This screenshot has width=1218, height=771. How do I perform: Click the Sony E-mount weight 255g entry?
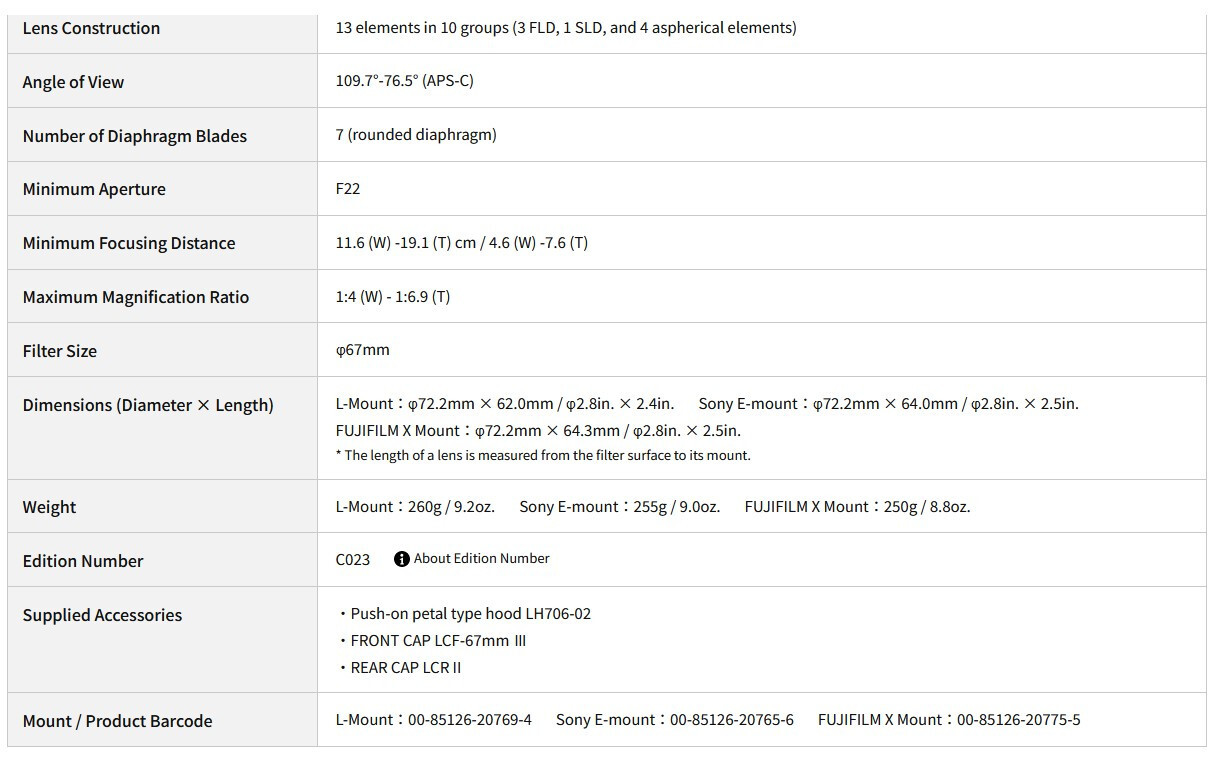[620, 507]
